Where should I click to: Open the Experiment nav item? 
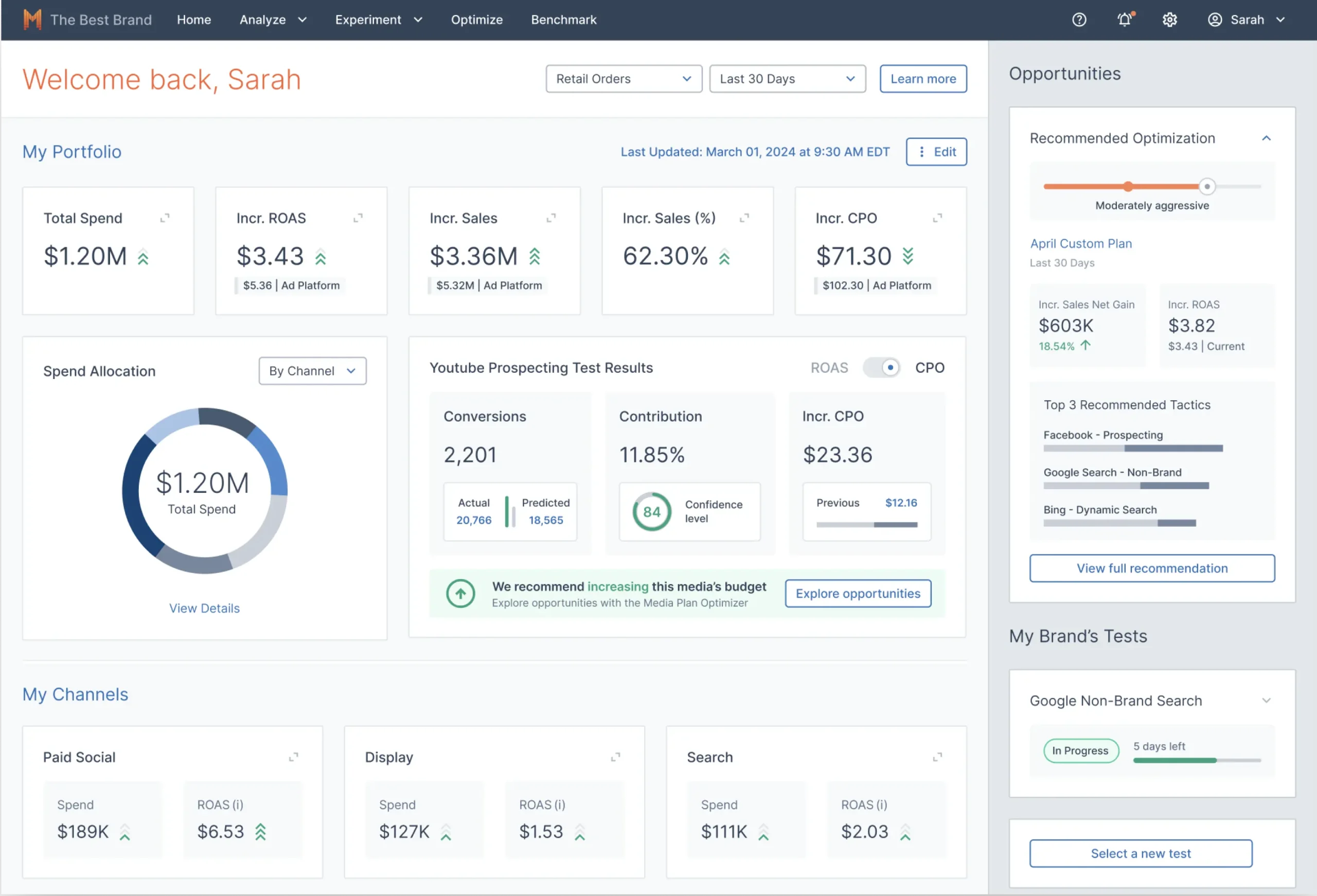pyautogui.click(x=368, y=20)
